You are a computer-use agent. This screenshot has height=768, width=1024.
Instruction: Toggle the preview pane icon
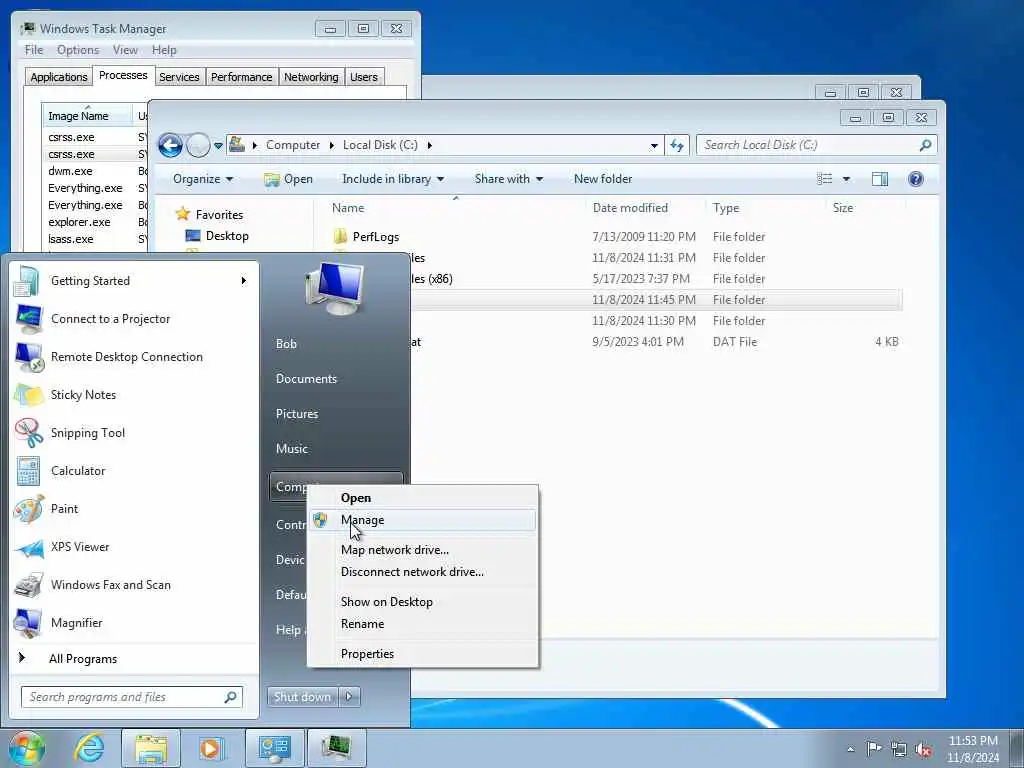click(880, 179)
